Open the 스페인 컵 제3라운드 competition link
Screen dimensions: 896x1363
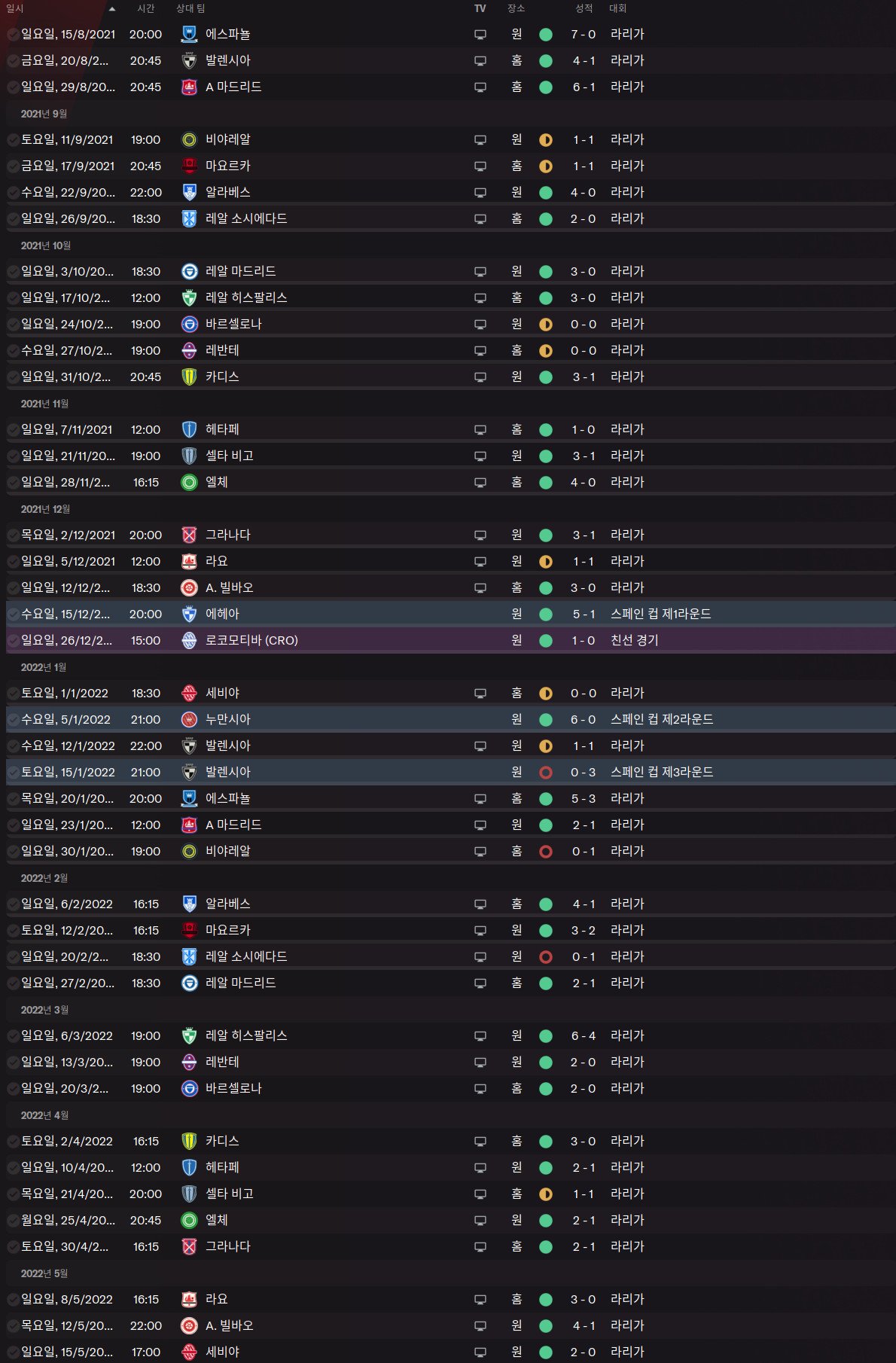click(661, 772)
